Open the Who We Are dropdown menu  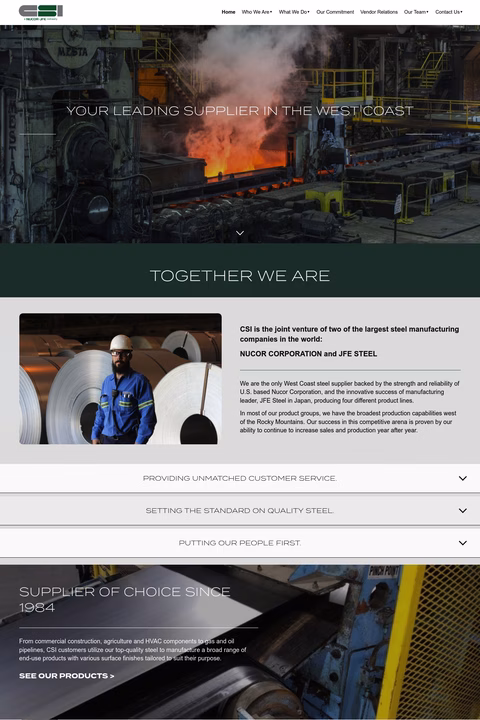tap(257, 12)
